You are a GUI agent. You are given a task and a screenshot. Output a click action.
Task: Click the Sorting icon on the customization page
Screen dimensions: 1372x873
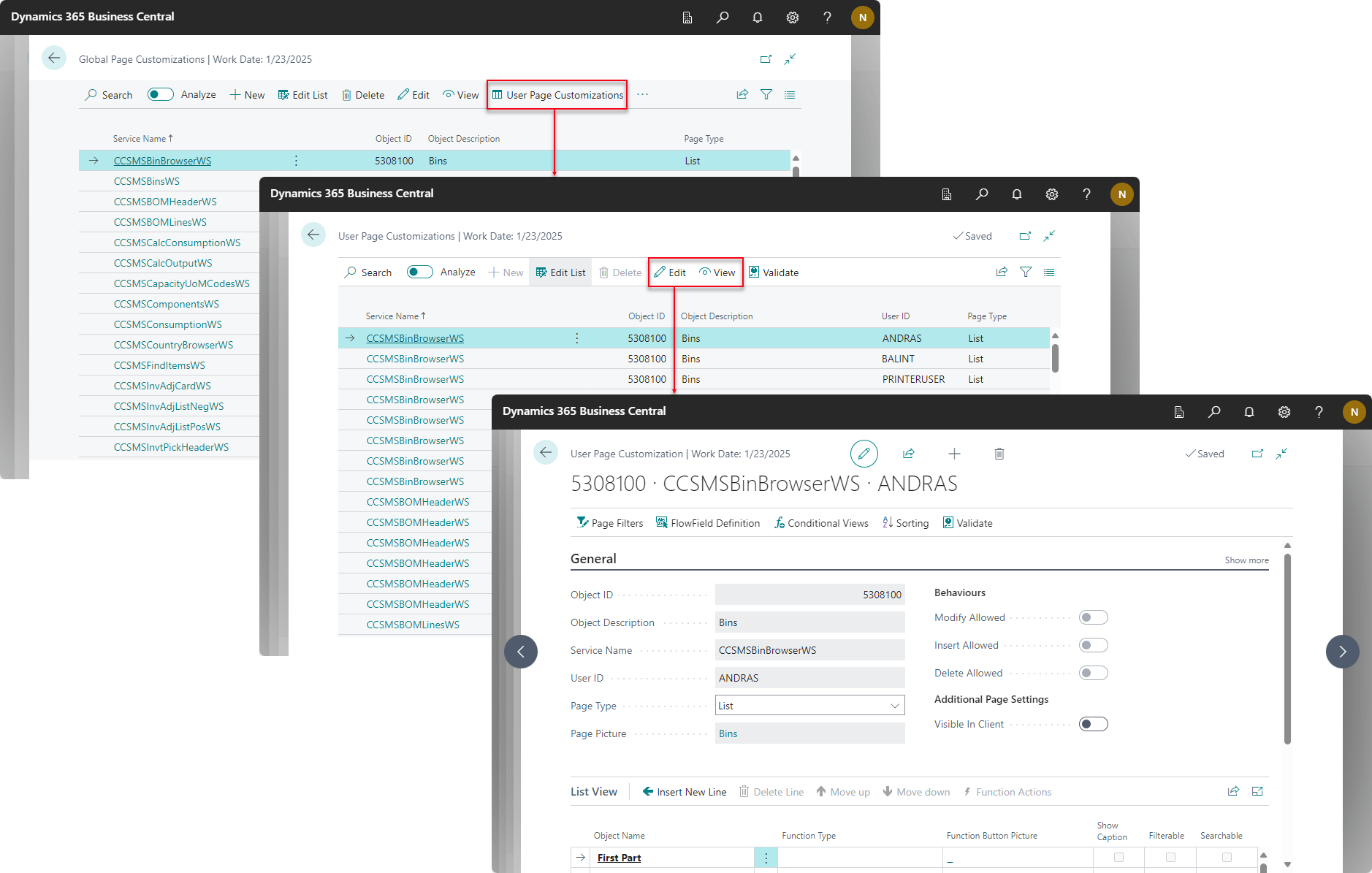point(887,522)
